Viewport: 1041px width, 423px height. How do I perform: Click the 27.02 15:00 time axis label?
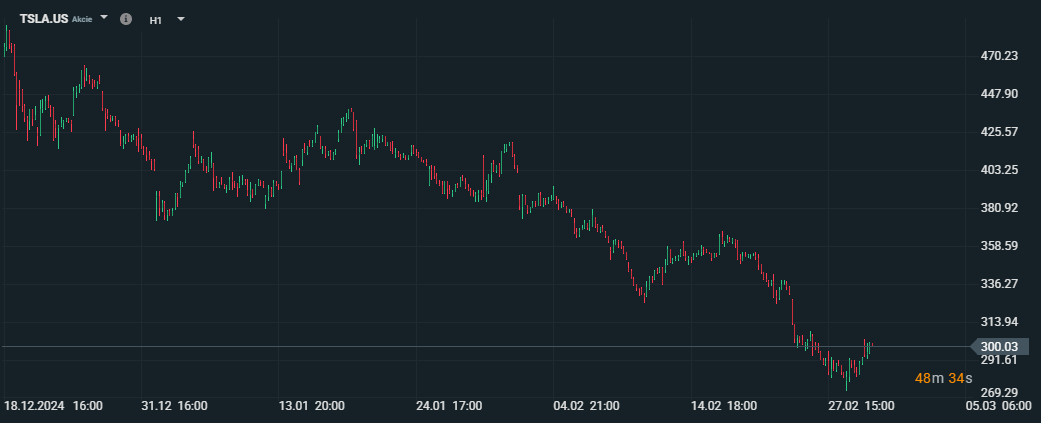click(x=862, y=406)
